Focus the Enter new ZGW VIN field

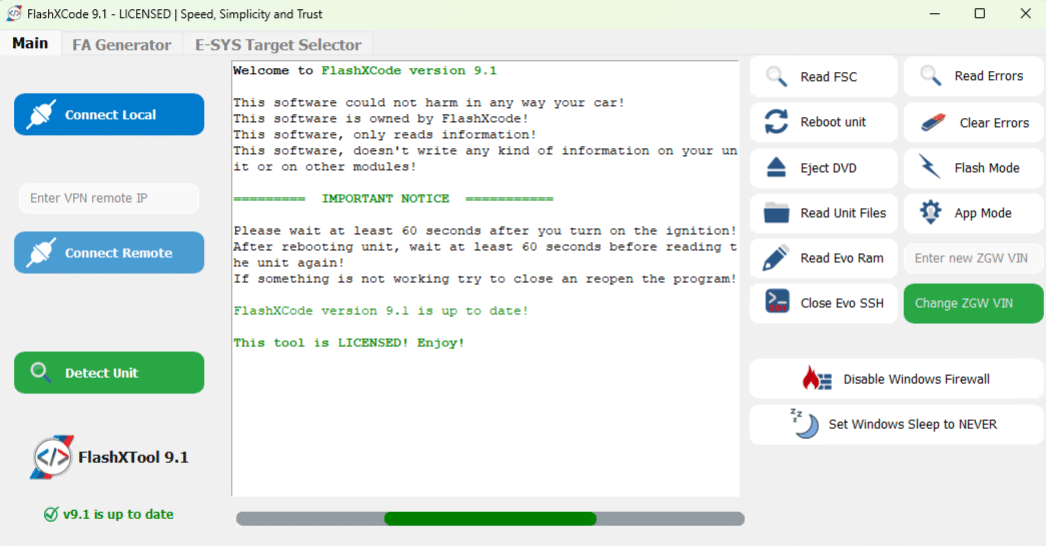pyautogui.click(x=973, y=258)
